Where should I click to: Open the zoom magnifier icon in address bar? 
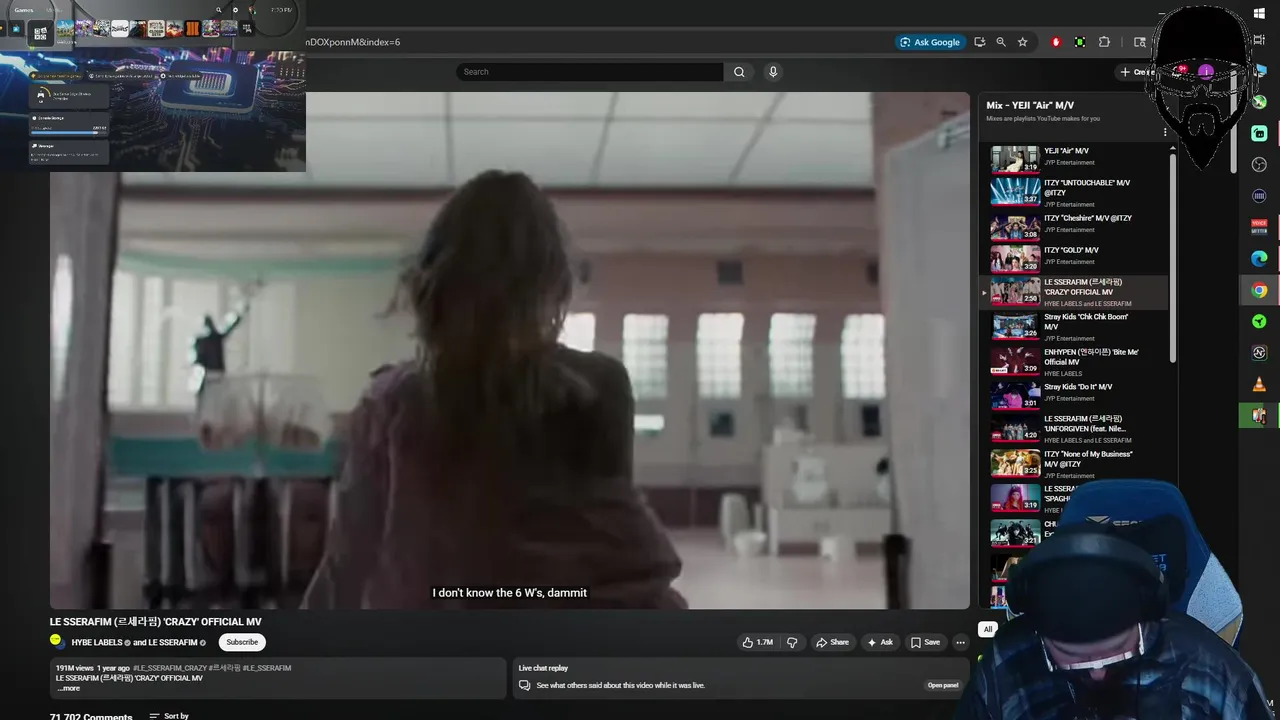[x=1001, y=42]
